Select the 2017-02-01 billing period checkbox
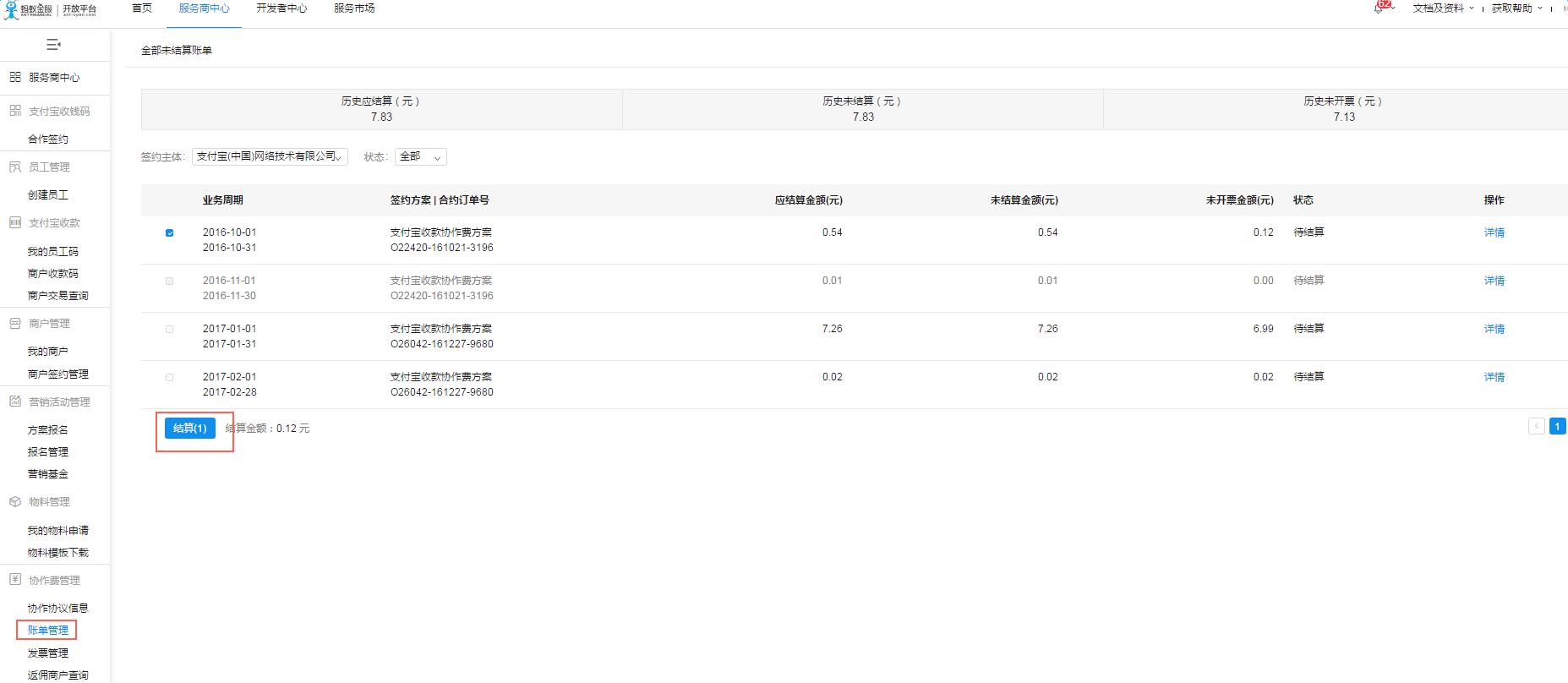The image size is (1568, 683). 170,377
